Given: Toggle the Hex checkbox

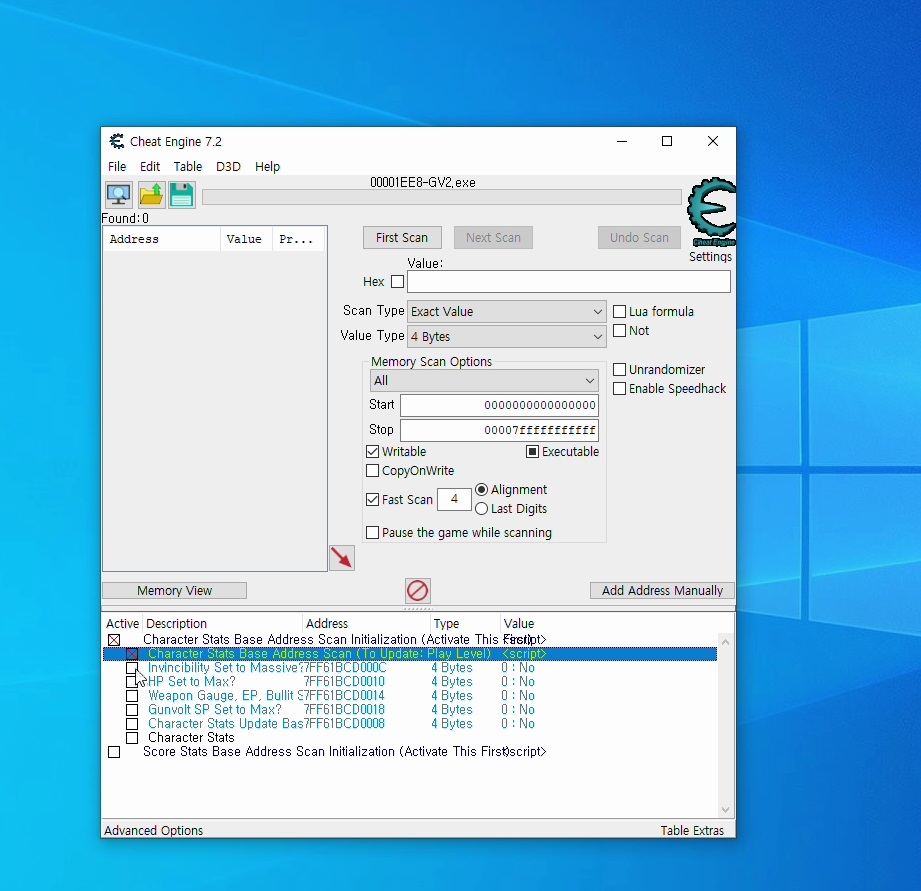Looking at the screenshot, I should (398, 282).
